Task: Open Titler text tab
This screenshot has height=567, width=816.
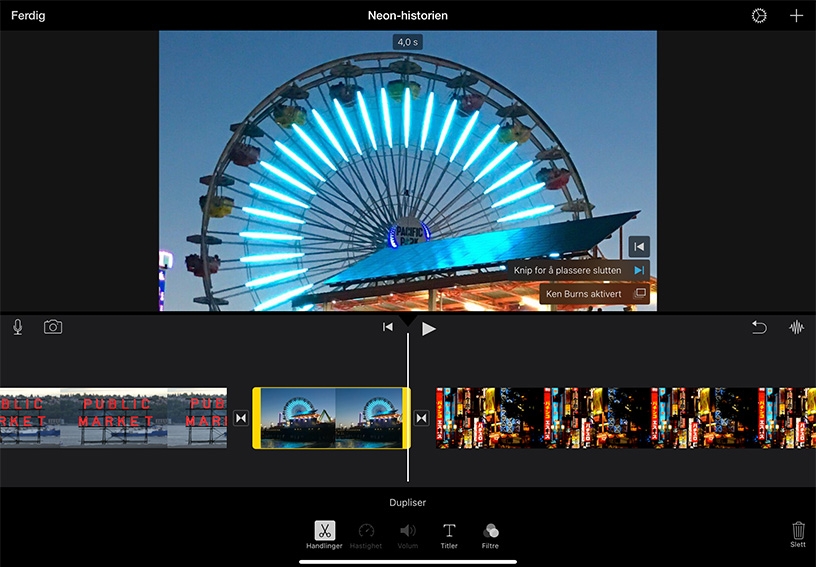Action: 449,535
